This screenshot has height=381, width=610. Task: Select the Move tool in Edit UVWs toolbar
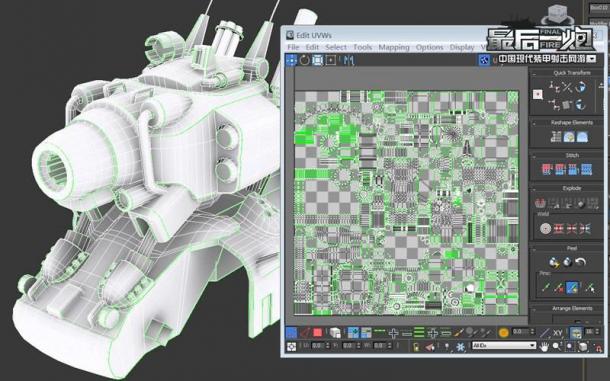[x=291, y=60]
